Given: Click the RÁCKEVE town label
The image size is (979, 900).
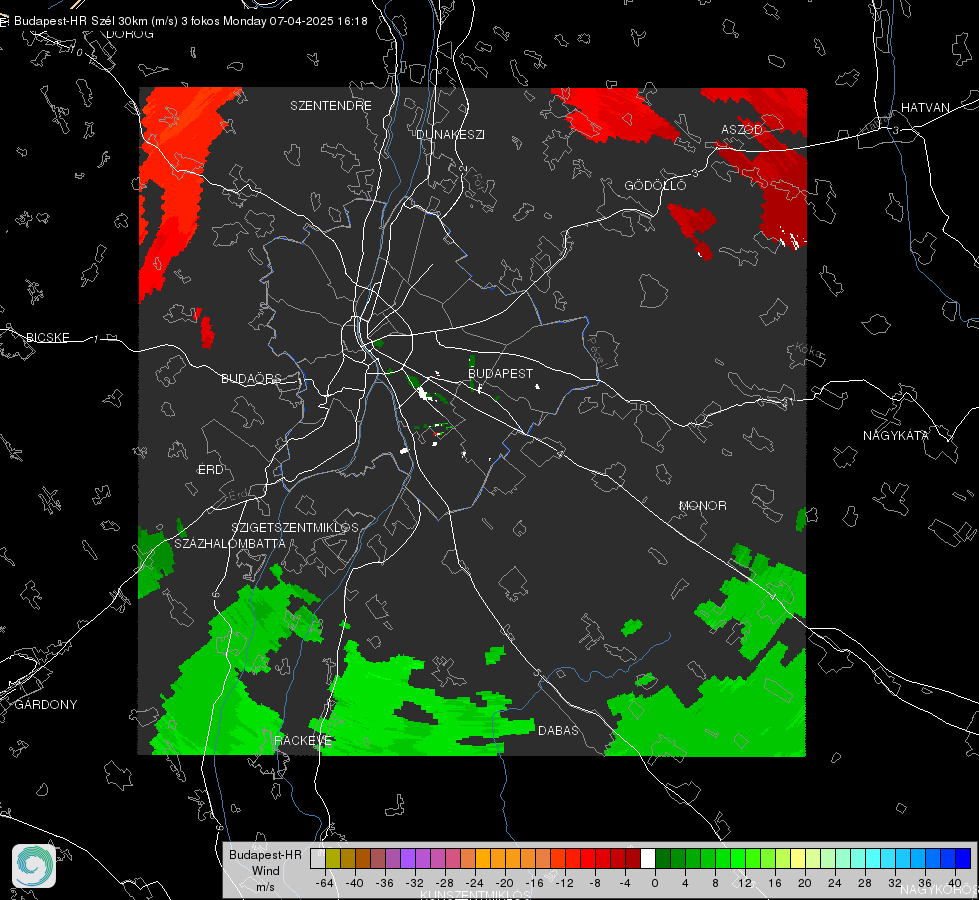Looking at the screenshot, I should (303, 741).
